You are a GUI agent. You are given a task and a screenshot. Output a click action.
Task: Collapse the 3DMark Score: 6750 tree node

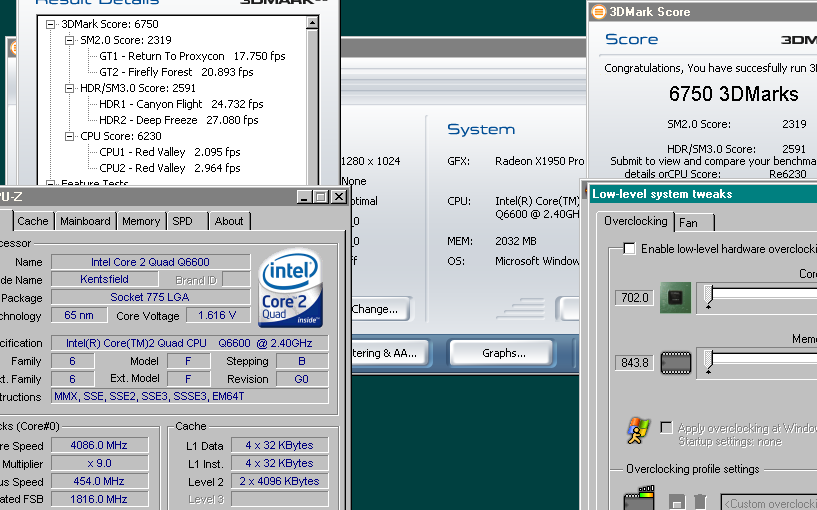[x=51, y=24]
